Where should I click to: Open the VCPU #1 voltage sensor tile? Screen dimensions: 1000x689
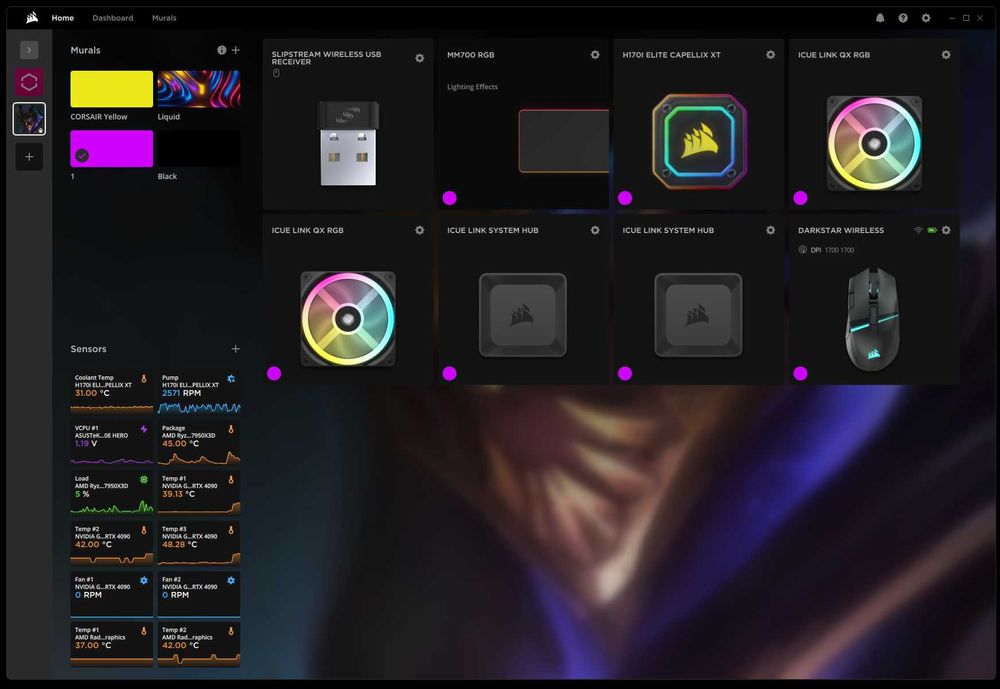pos(112,443)
